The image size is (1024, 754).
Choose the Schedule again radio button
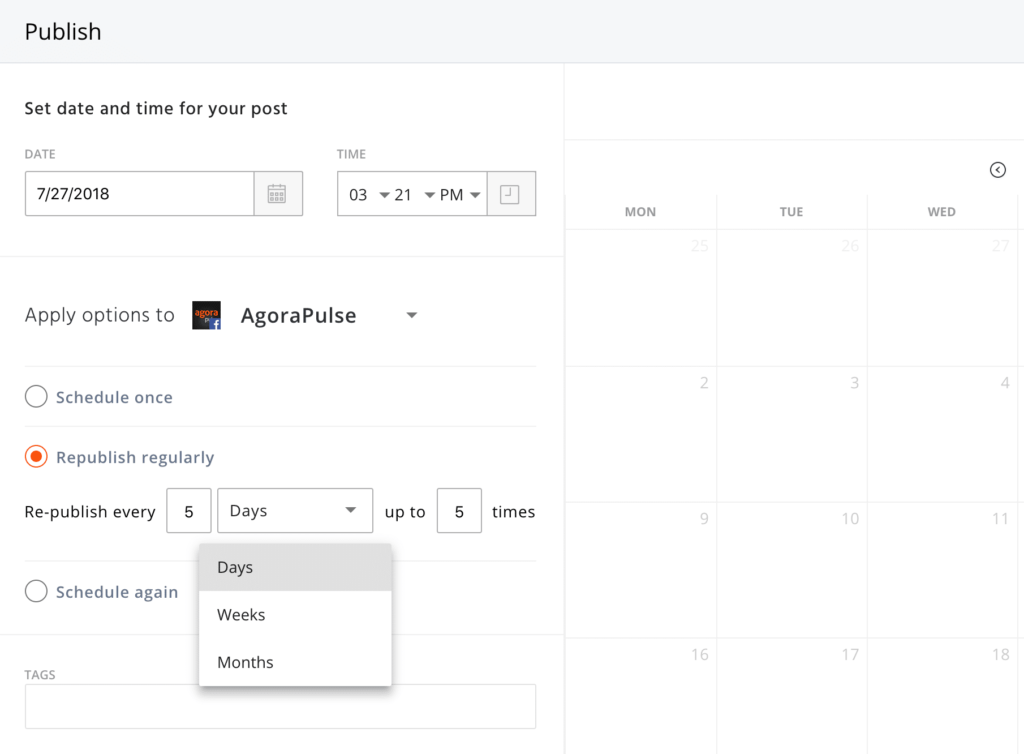point(36,591)
